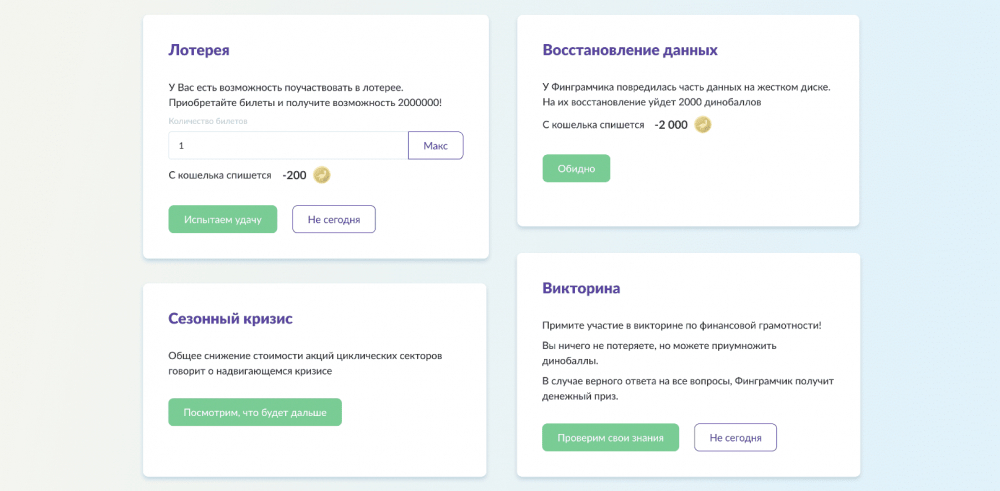Click the -200 wallet deduction amount
The height and width of the screenshot is (491, 1000).
[x=295, y=175]
